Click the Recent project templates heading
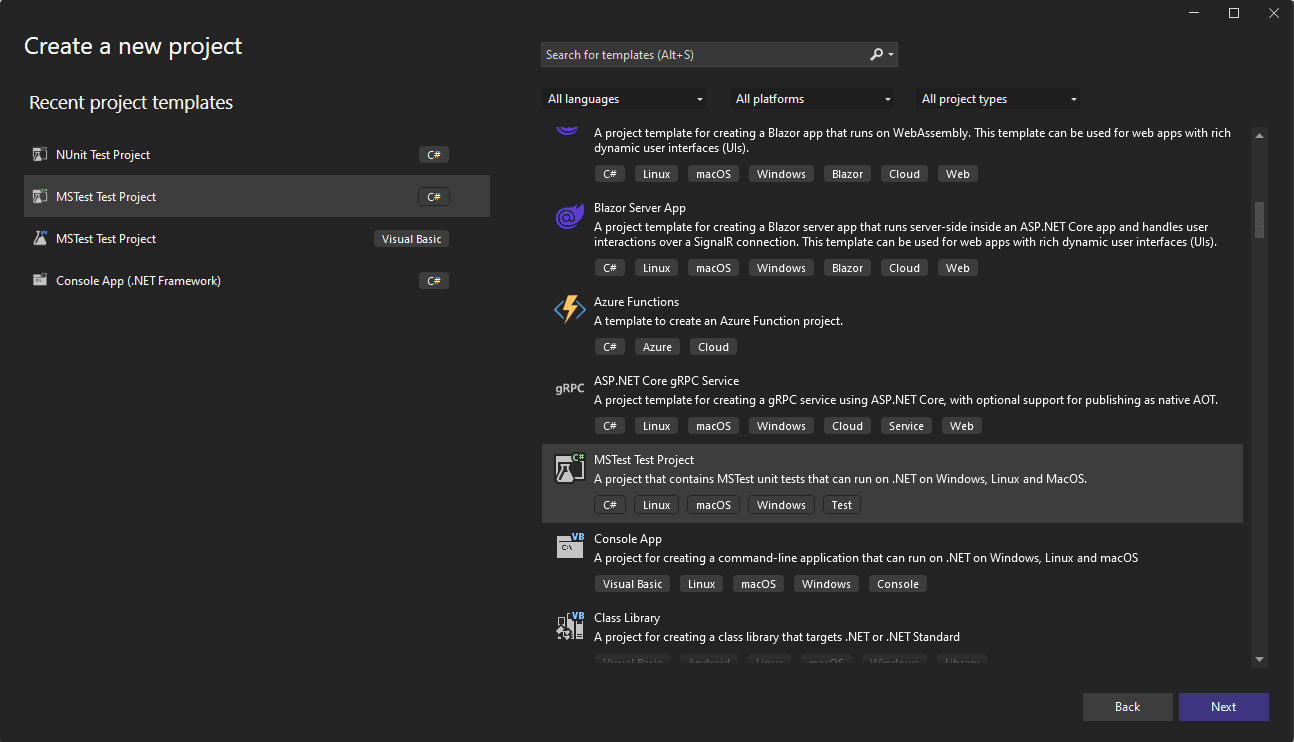Screen dimensions: 1294x742 tap(131, 103)
